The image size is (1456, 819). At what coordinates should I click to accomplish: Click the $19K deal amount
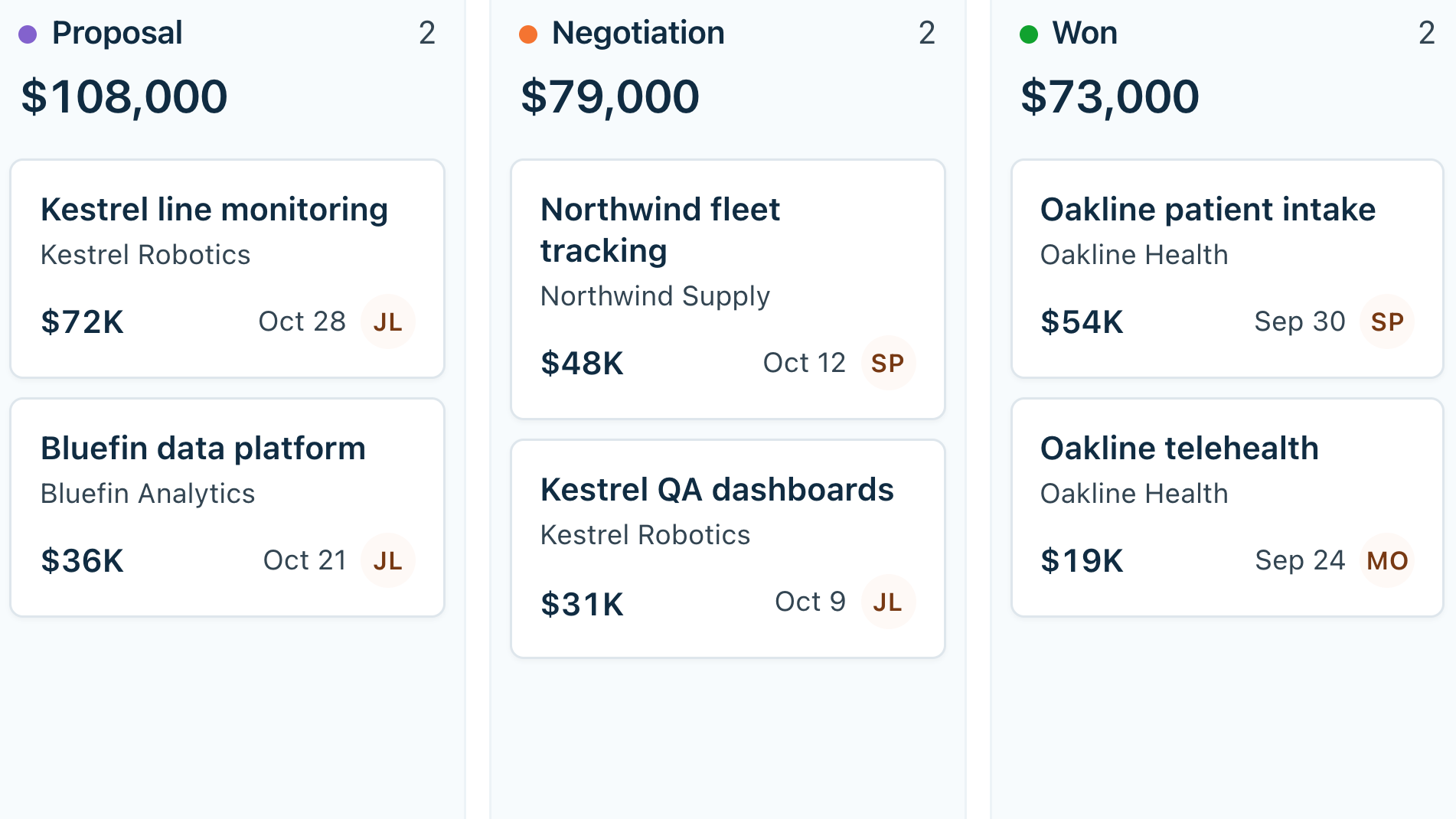pyautogui.click(x=1082, y=561)
